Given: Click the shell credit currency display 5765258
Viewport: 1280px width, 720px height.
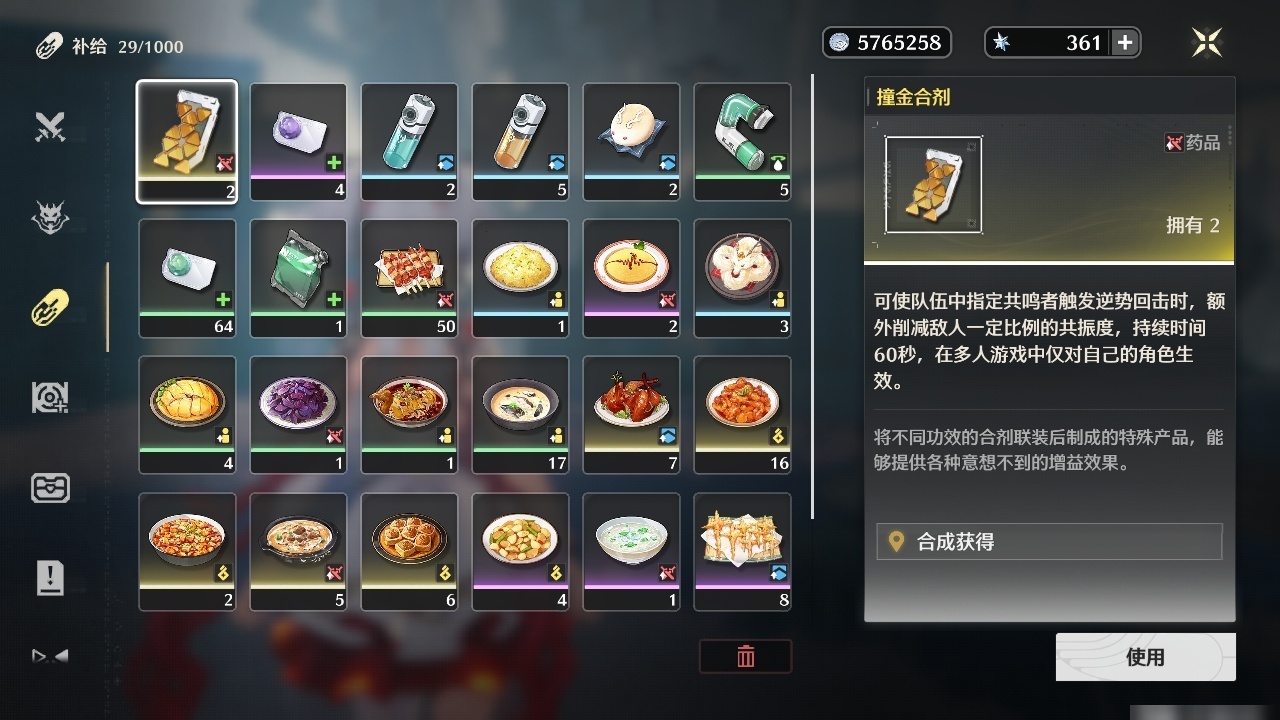Looking at the screenshot, I should point(887,42).
